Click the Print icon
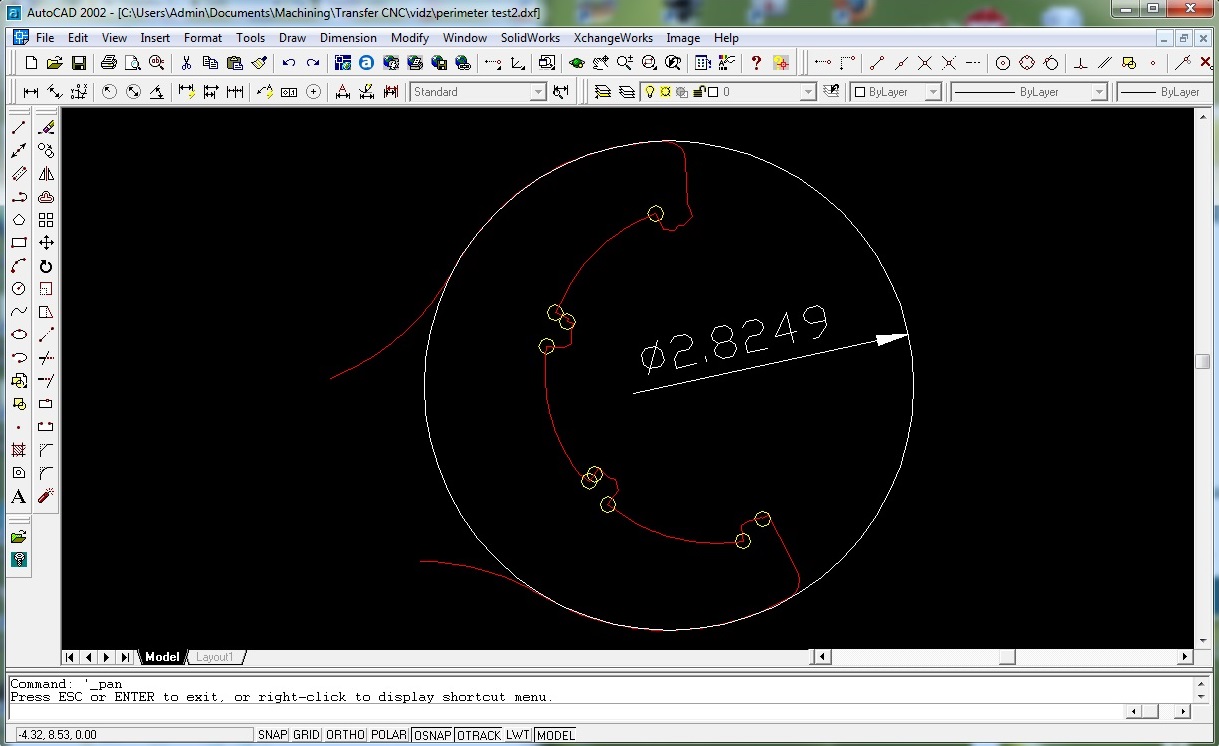The image size is (1219, 746). tap(109, 63)
